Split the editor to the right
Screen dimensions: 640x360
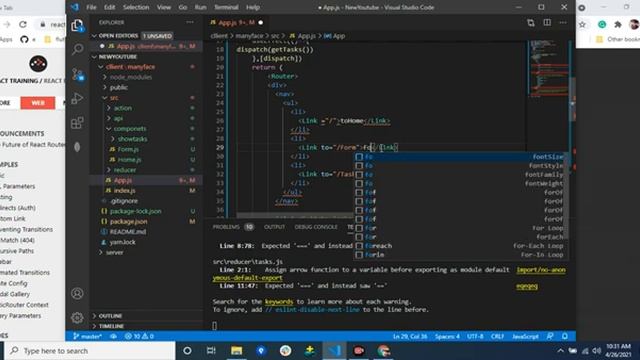[547, 22]
